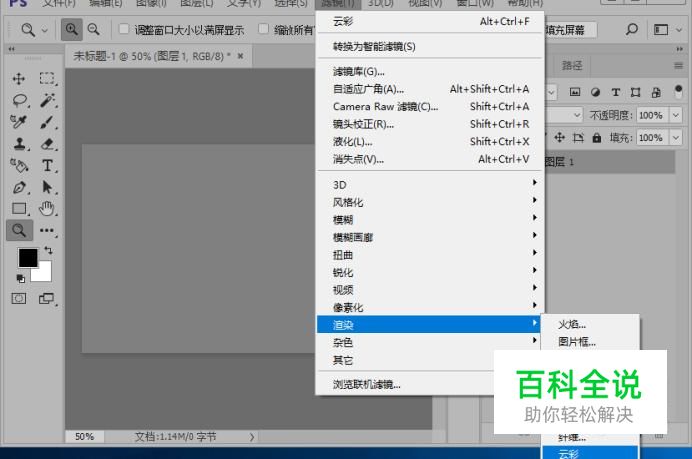This screenshot has width=692, height=459.
Task: Filter layers by type layer icon
Action: pyautogui.click(x=616, y=92)
